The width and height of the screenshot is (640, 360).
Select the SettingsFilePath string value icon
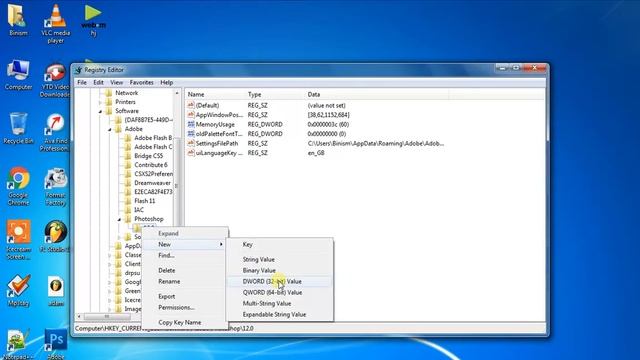coord(191,143)
